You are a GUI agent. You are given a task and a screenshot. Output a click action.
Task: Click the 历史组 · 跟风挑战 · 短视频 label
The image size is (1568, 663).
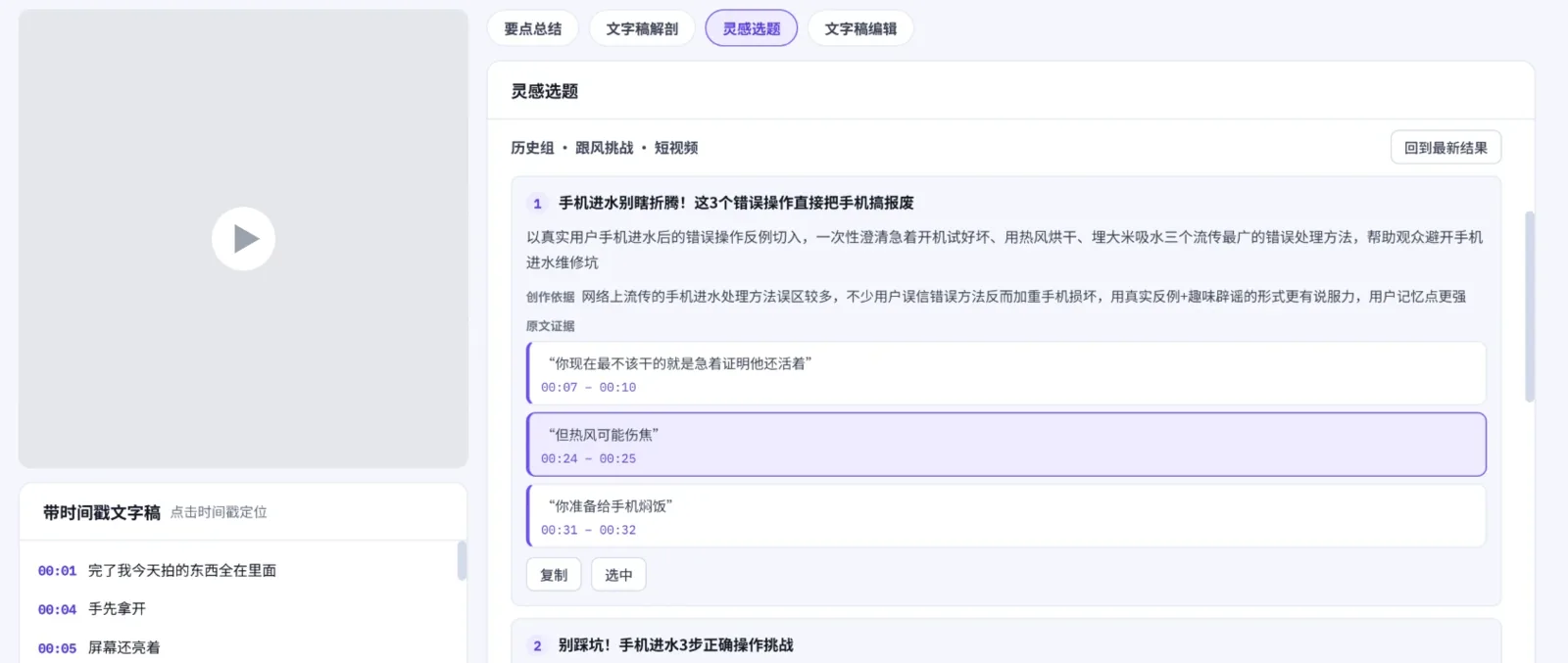click(x=604, y=148)
